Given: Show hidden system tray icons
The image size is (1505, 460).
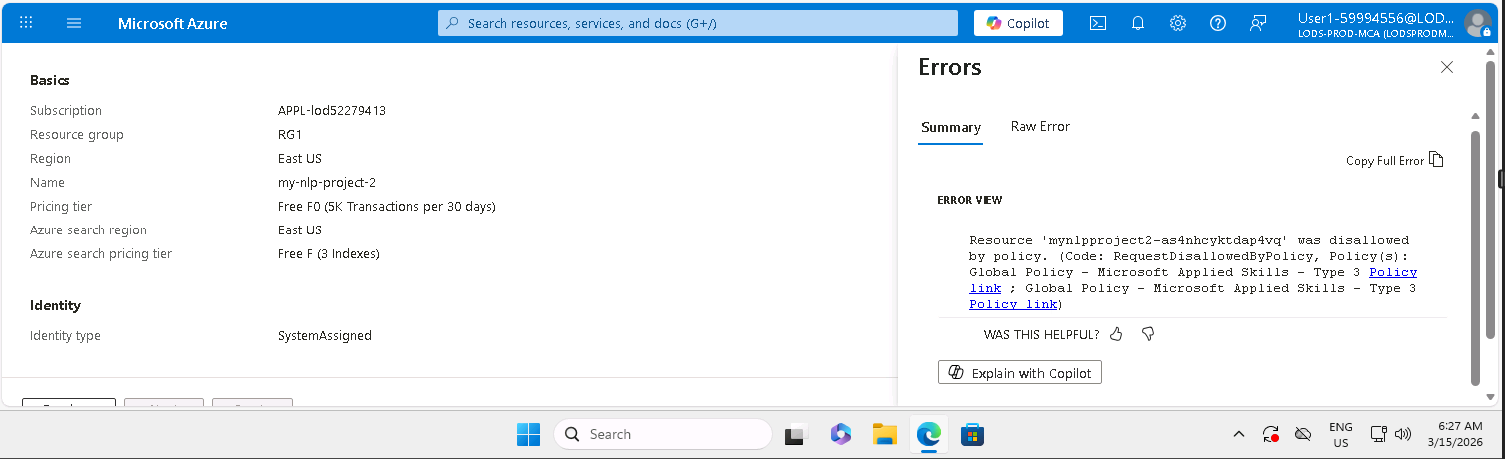Looking at the screenshot, I should click(x=1239, y=434).
